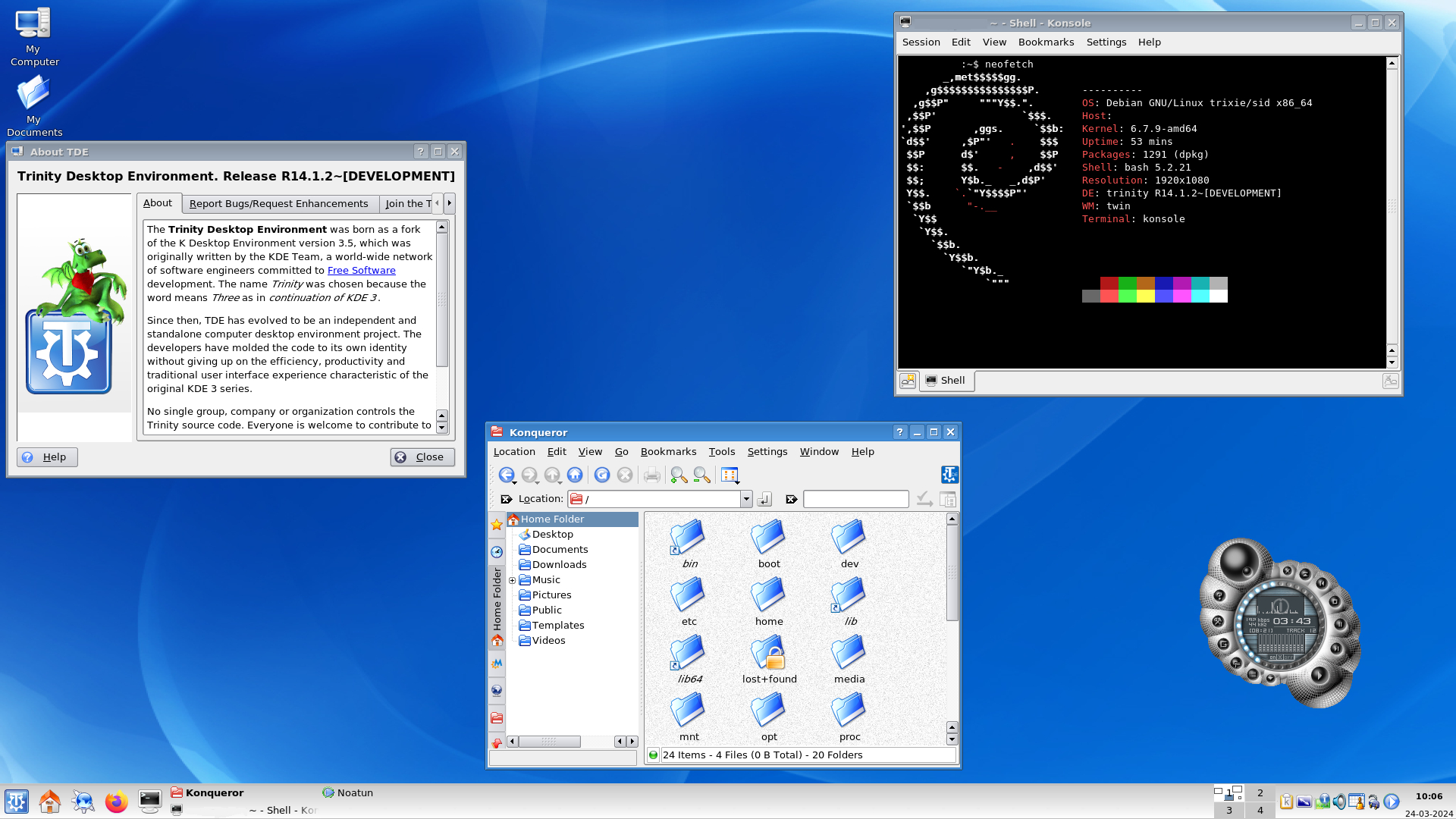1456x819 pixels.
Task: Click the Print icon in Konqueror
Action: tap(651, 475)
